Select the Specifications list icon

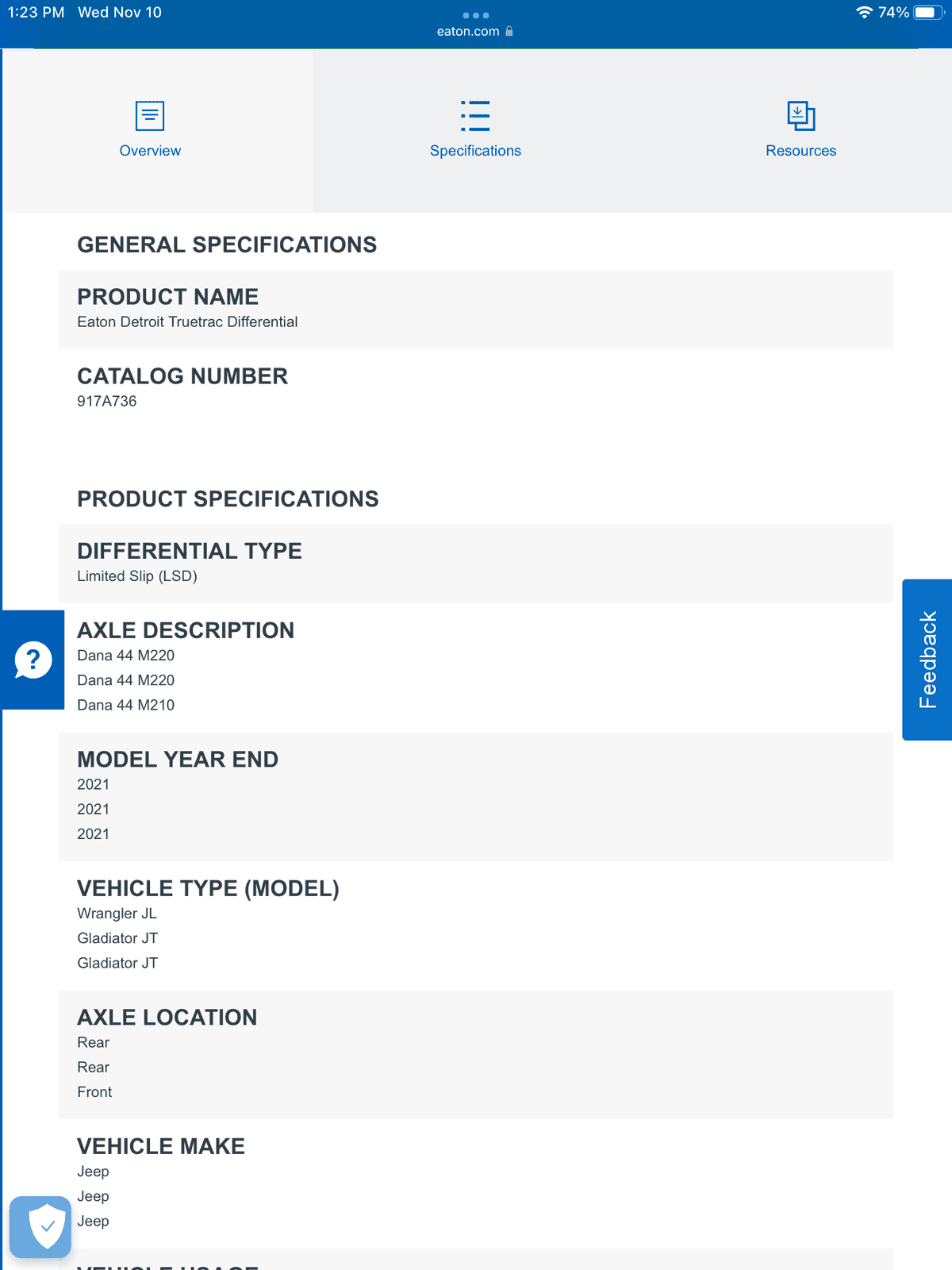point(475,116)
